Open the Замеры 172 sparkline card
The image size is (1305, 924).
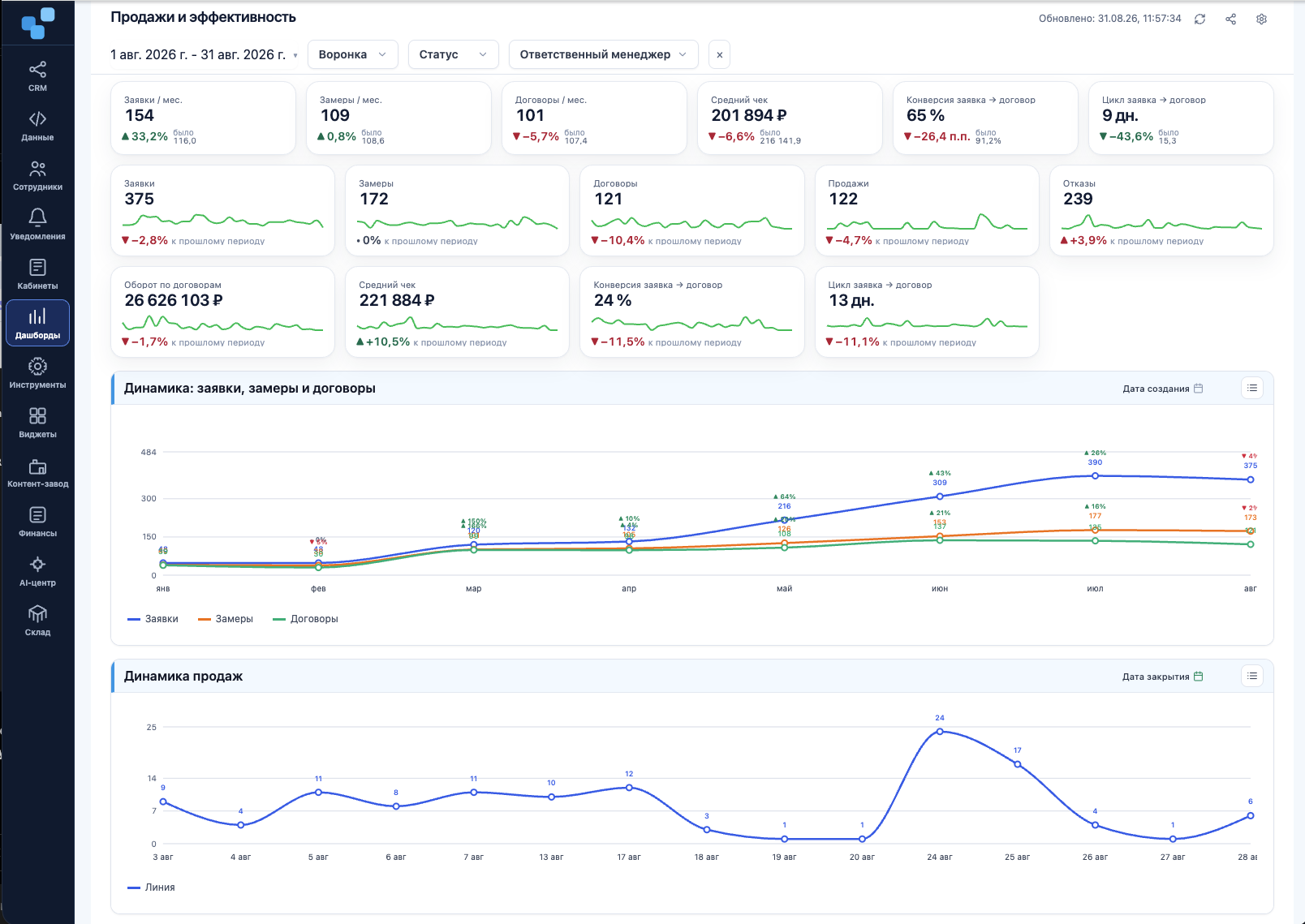(x=457, y=211)
